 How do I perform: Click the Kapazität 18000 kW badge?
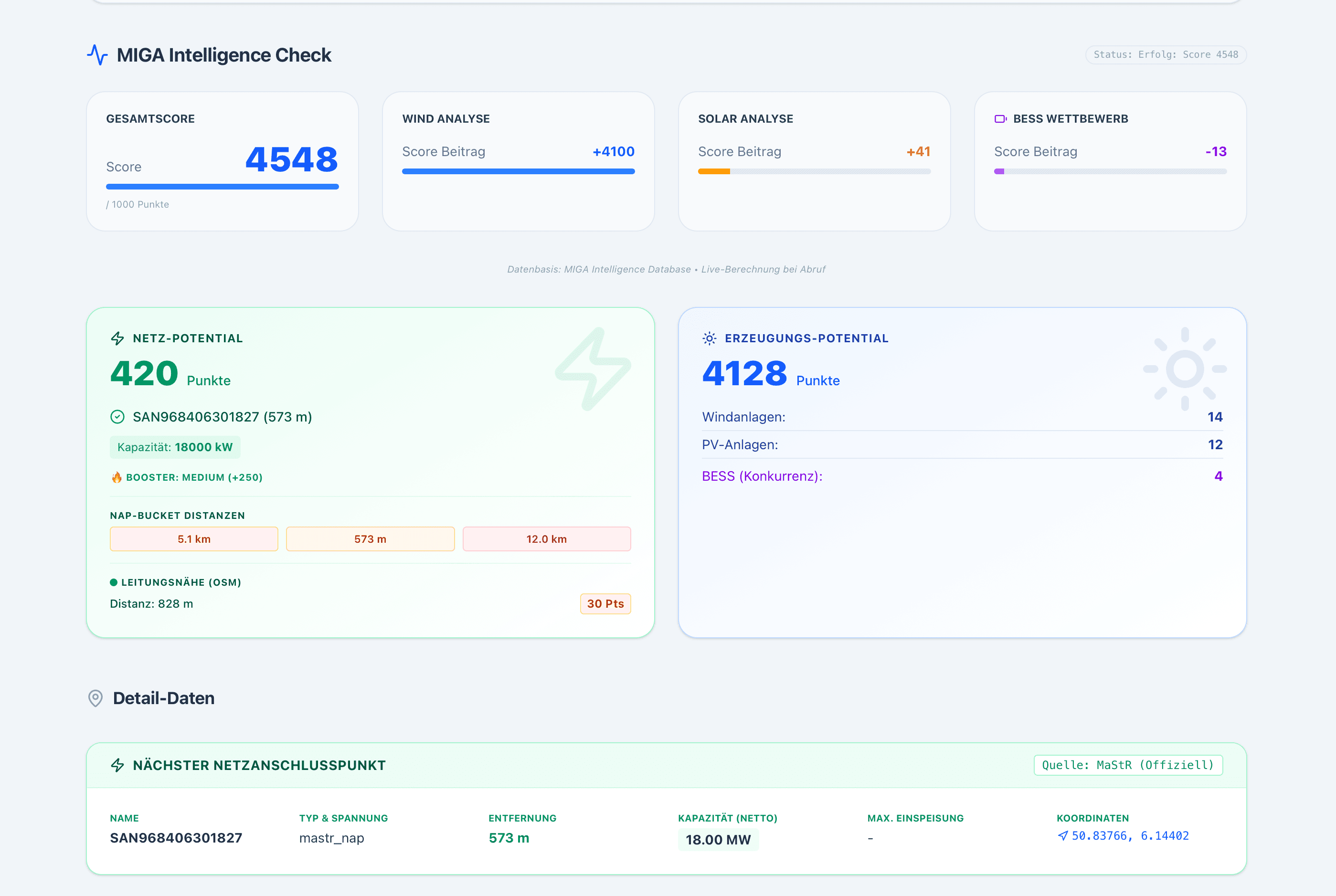[175, 447]
